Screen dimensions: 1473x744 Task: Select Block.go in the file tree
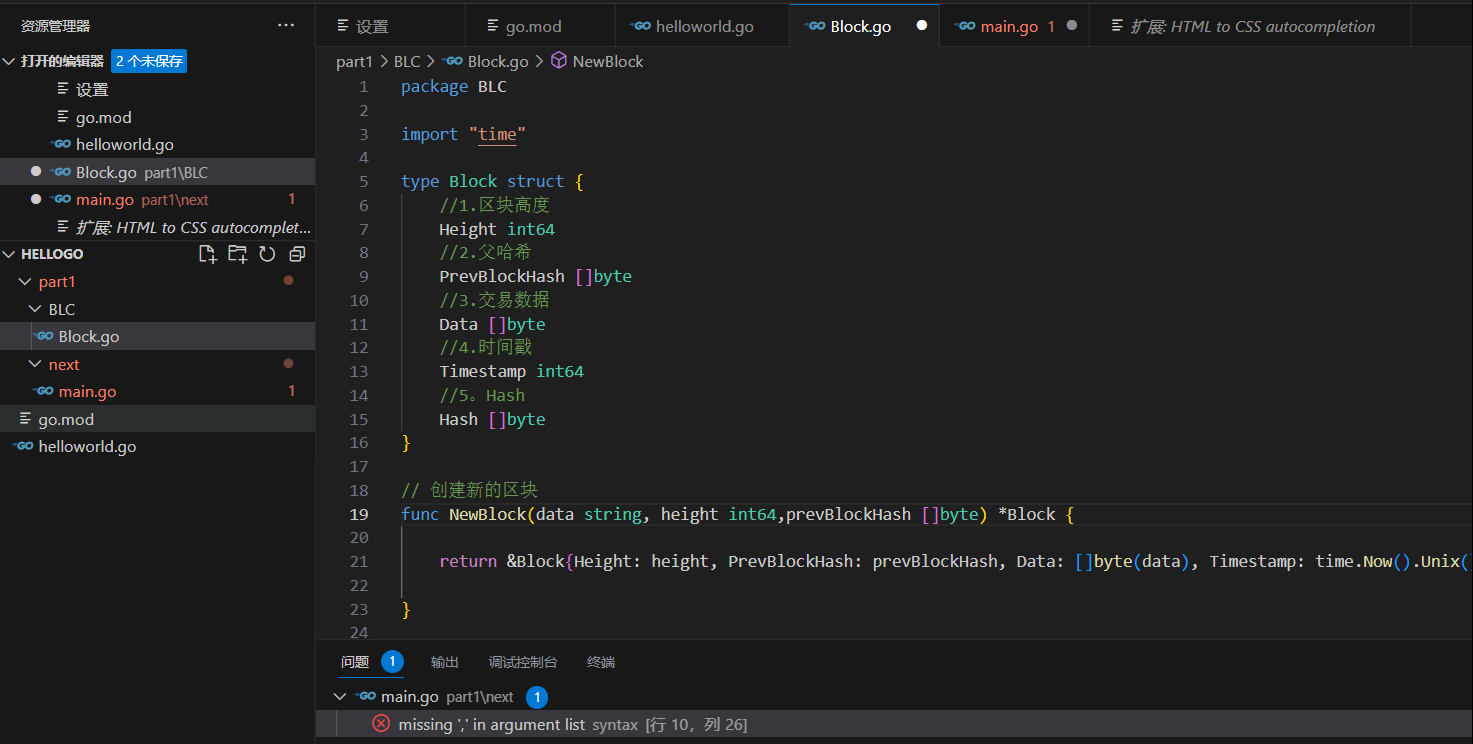[157, 337]
